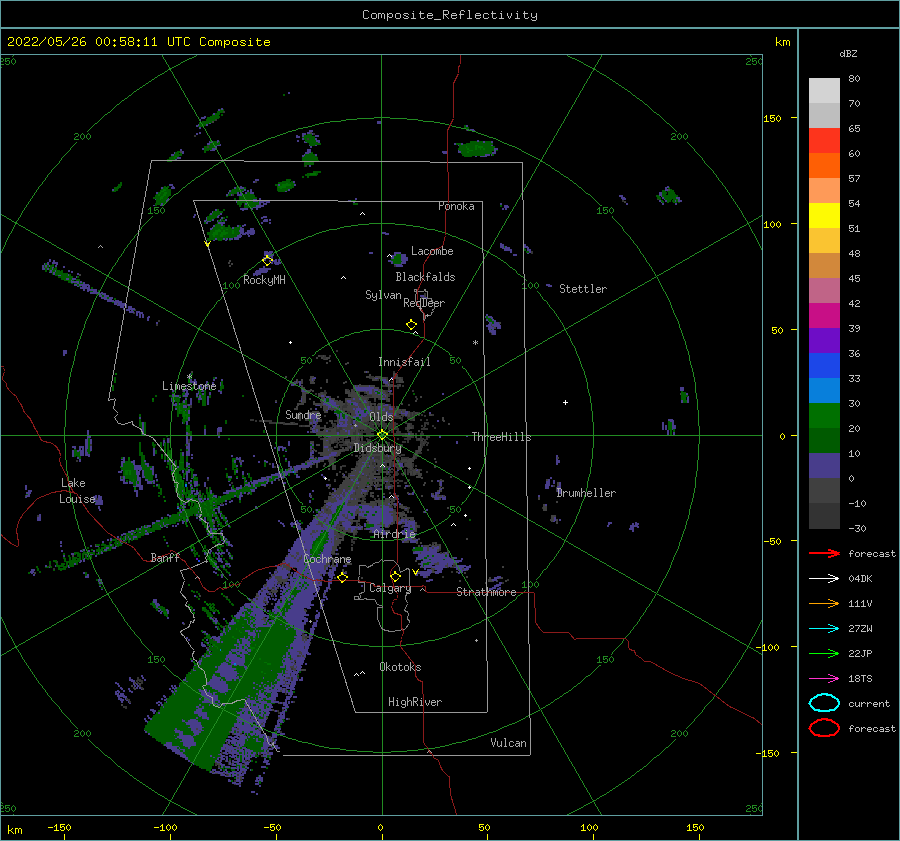This screenshot has height=841, width=900.
Task: Click the Blackfalds label
Action: (425, 277)
